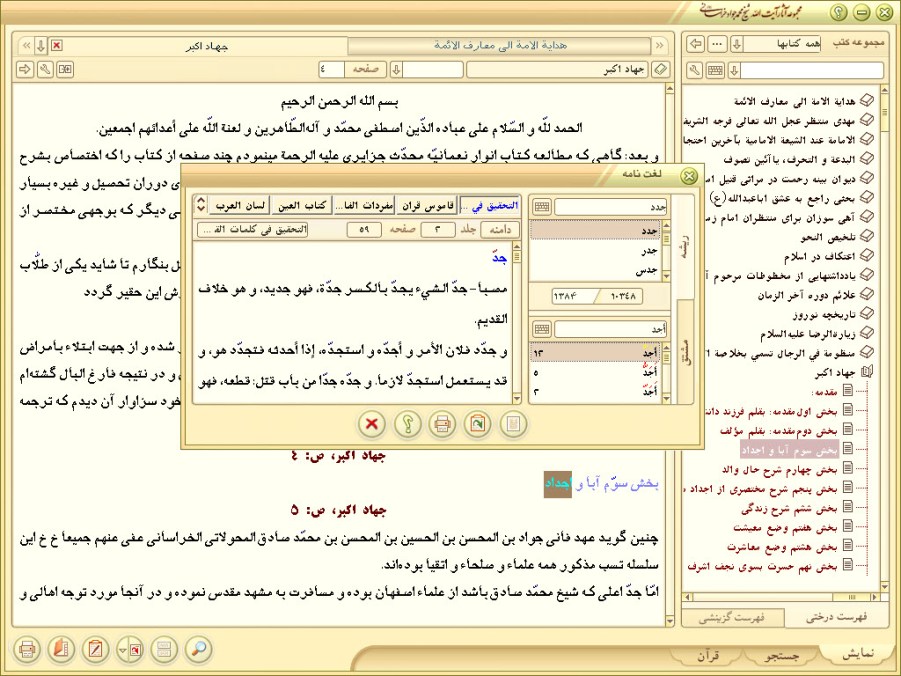Open the dropdown arrow beside the جهاد اکبر path field

(396, 70)
